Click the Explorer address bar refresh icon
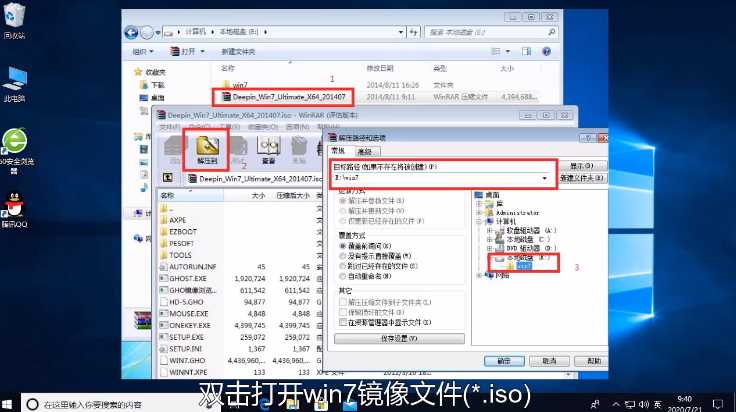This screenshot has width=736, height=412. [414, 32]
